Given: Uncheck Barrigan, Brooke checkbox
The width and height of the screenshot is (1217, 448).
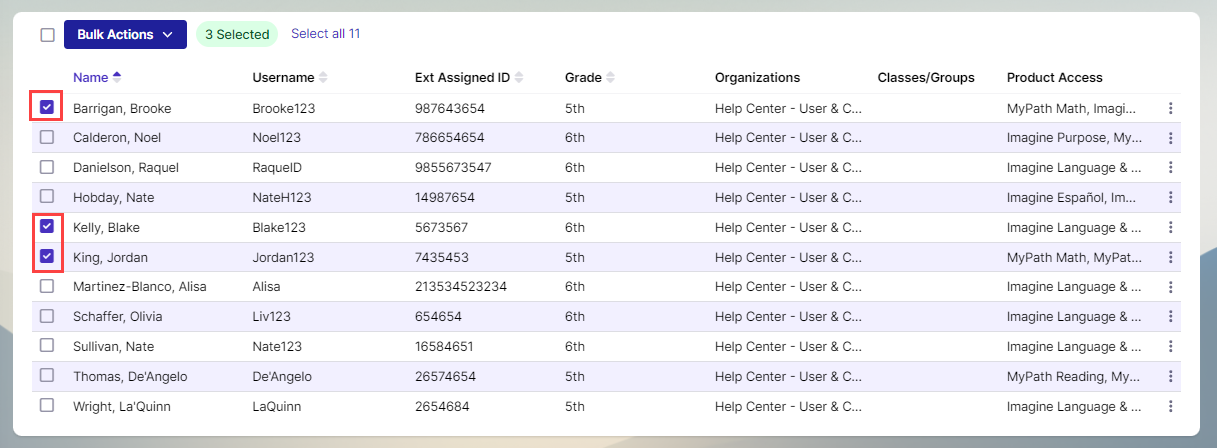Looking at the screenshot, I should point(47,107).
